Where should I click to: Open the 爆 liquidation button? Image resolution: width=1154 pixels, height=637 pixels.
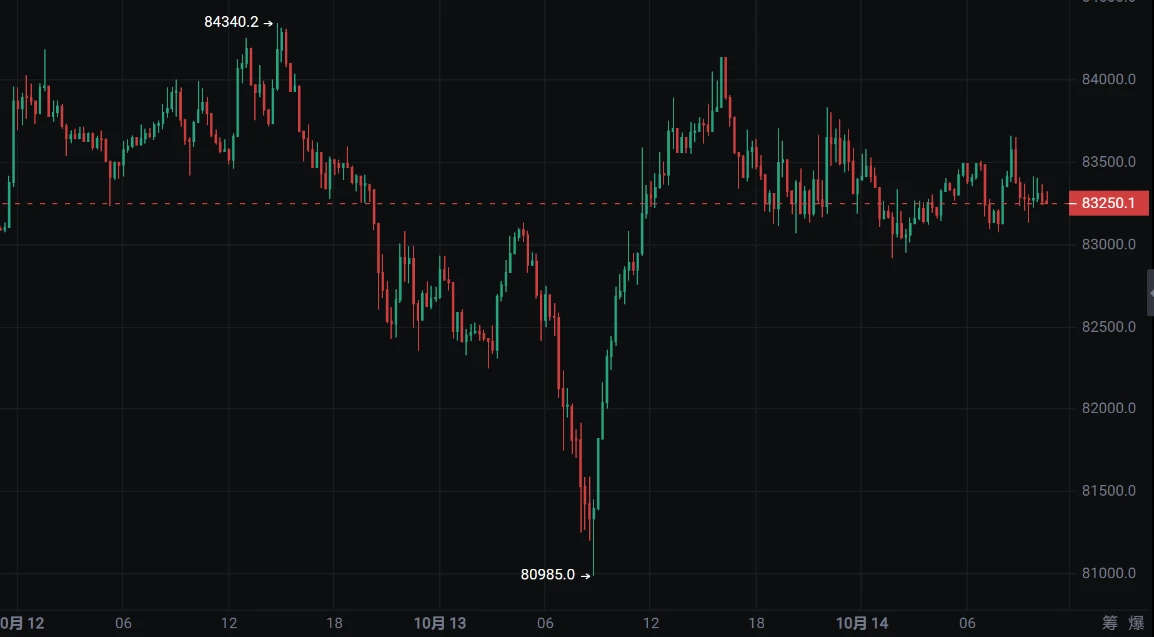pos(1136,623)
